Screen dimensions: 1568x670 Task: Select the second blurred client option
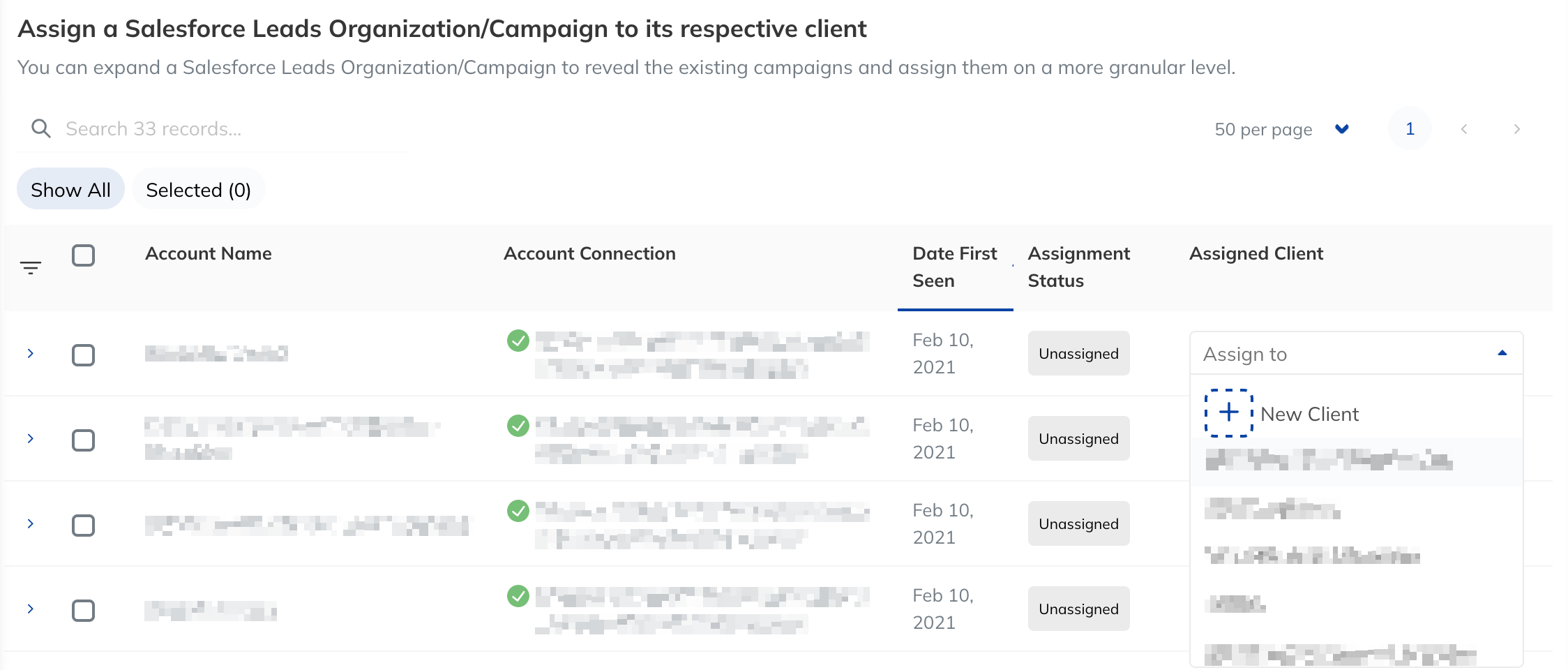click(1356, 509)
